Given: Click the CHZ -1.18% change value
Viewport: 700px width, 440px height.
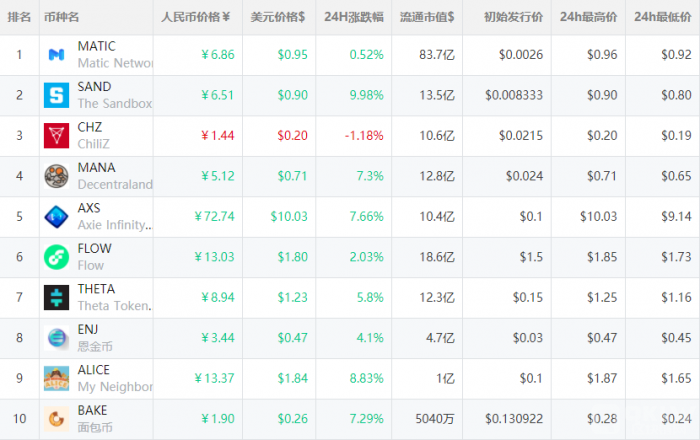Looking at the screenshot, I should pos(364,136).
